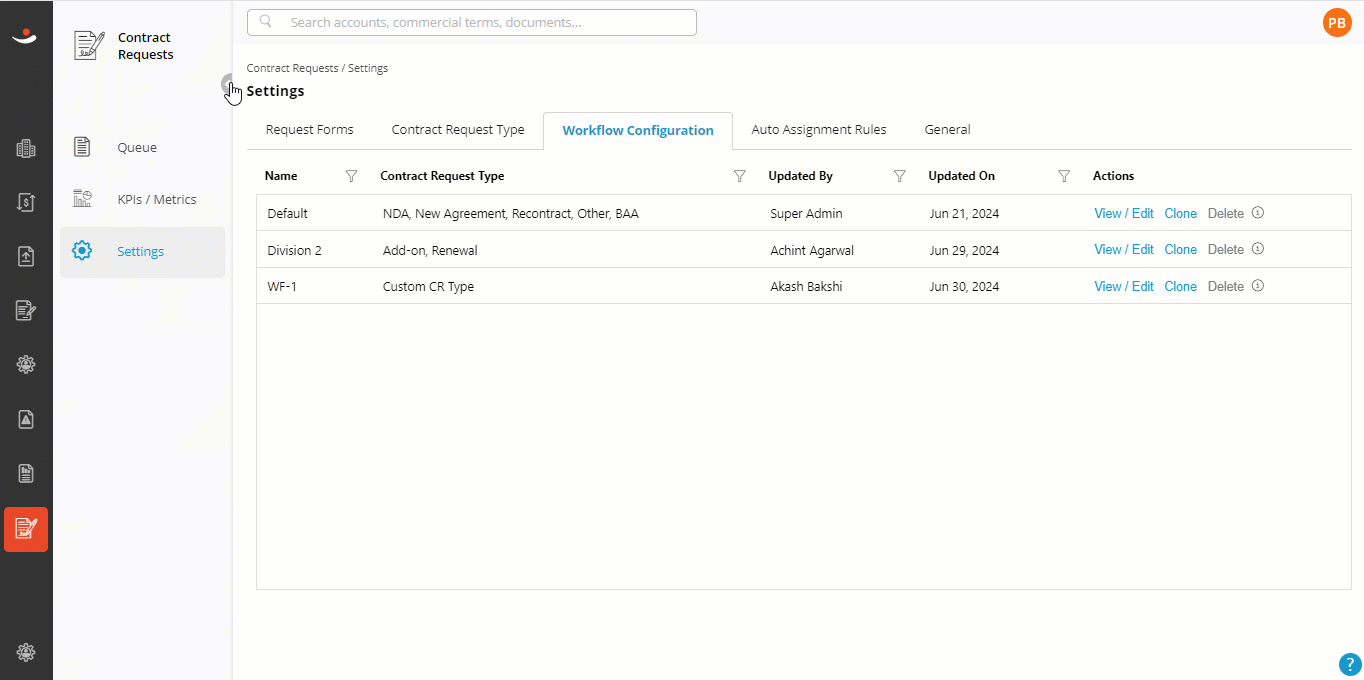Open the document with triangle icon in dark sidebar
This screenshot has height=680, width=1364.
[x=26, y=419]
